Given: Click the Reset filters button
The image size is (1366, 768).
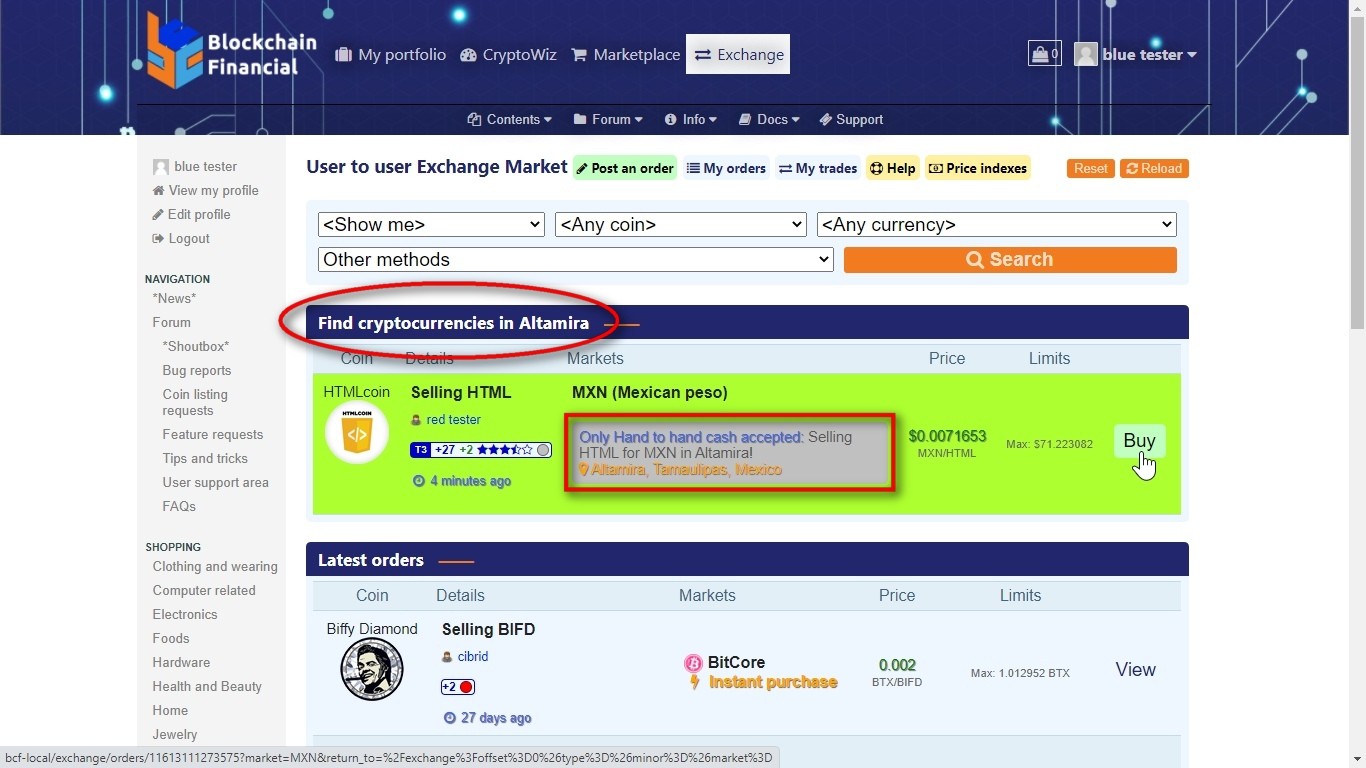Looking at the screenshot, I should pyautogui.click(x=1090, y=168).
